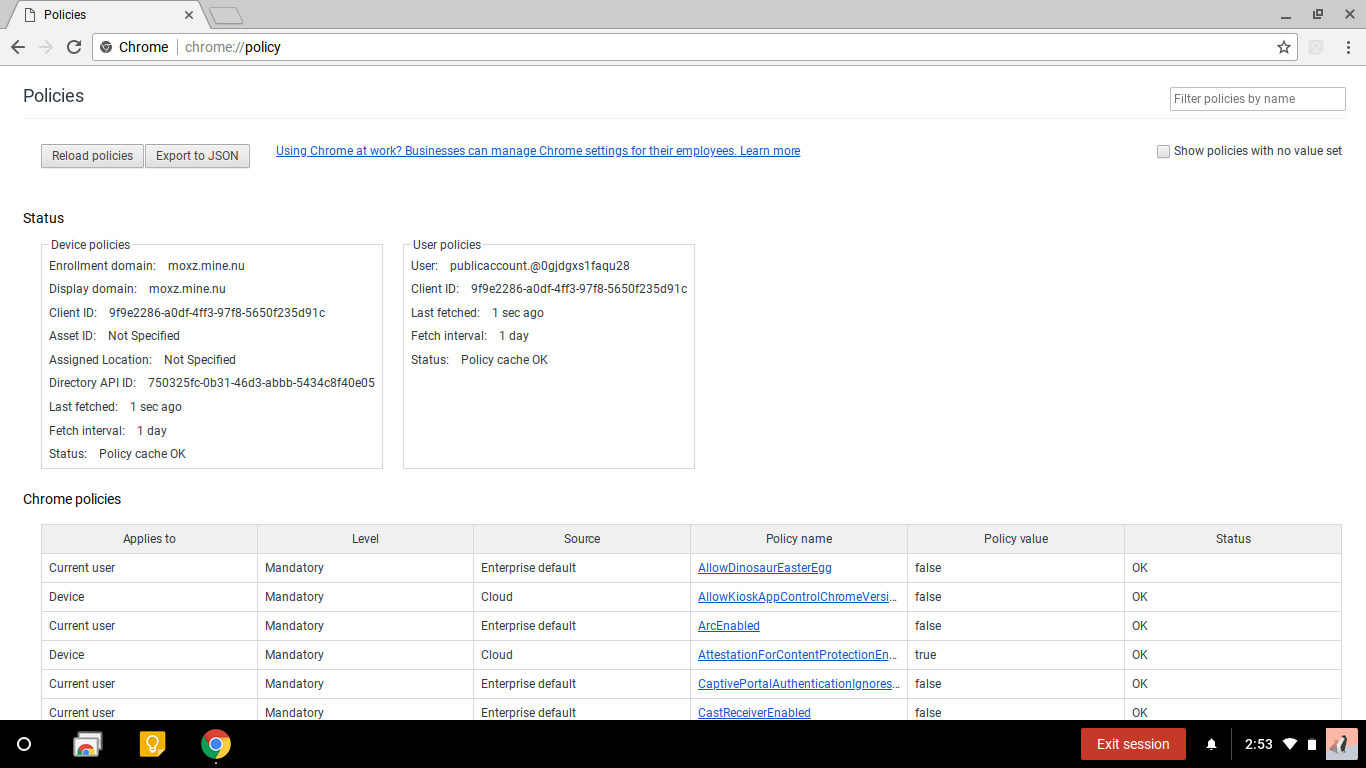This screenshot has width=1366, height=768.
Task: Open the Using Chrome at work link
Action: click(538, 151)
